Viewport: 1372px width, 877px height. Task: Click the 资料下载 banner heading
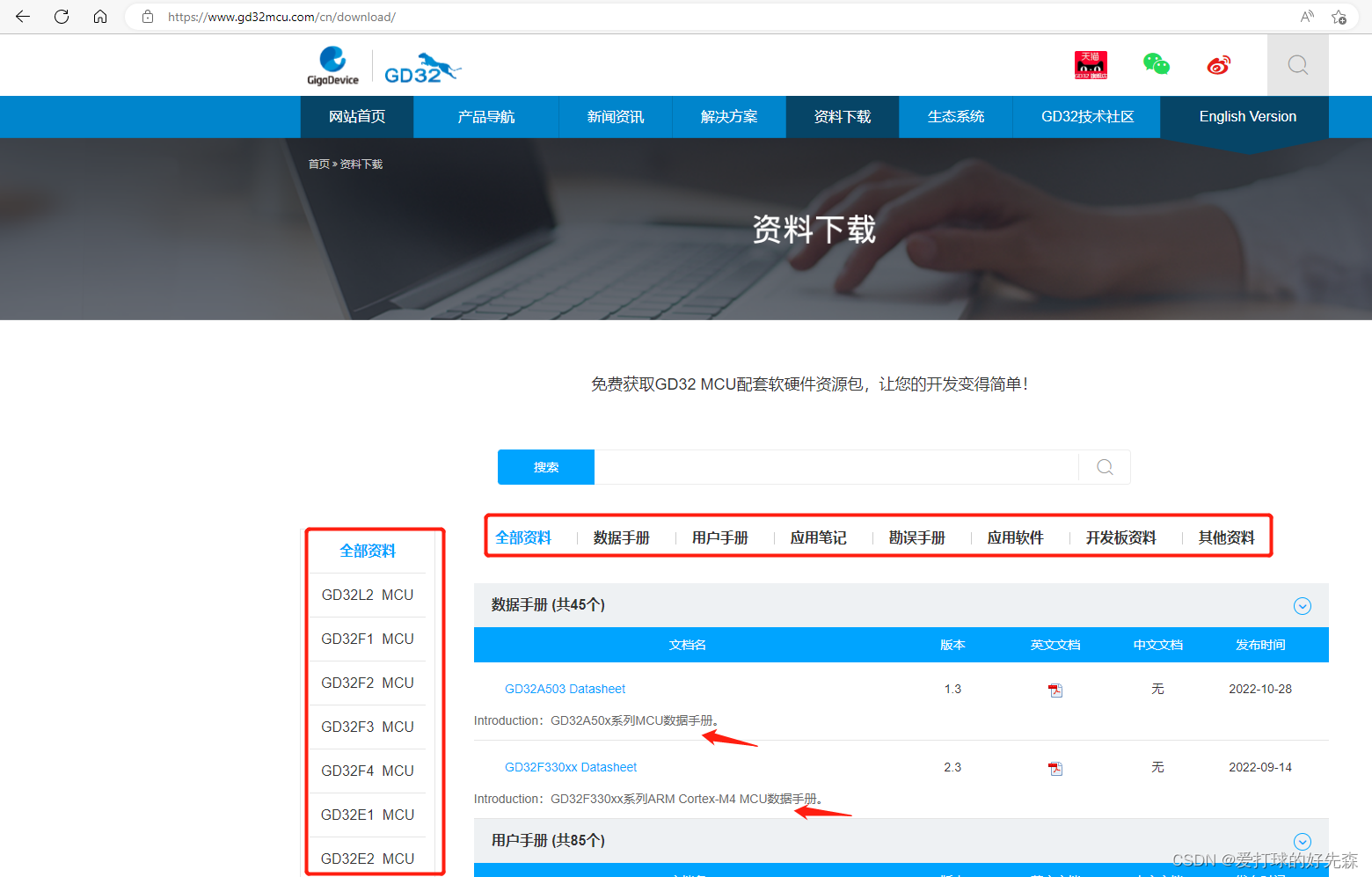(814, 230)
